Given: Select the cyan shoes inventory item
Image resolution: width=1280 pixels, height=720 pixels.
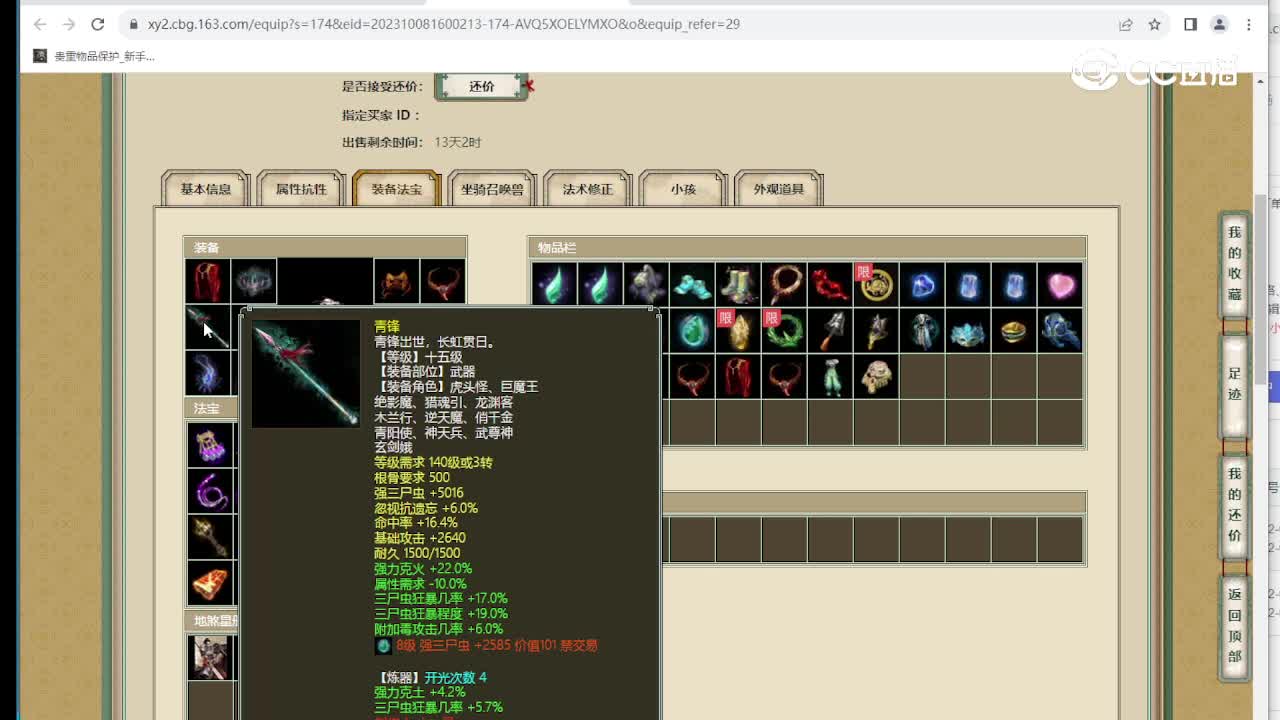Looking at the screenshot, I should click(691, 284).
